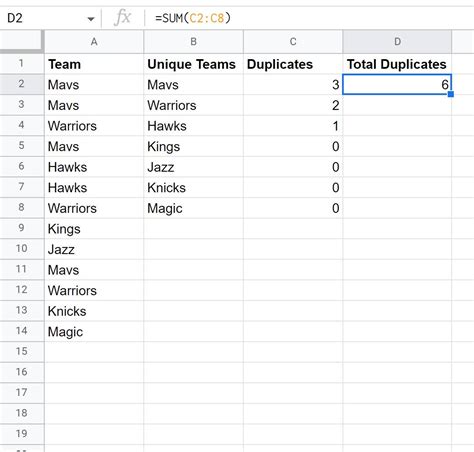This screenshot has width=474, height=452.
Task: Select cell B5 containing Kings
Action: [x=193, y=146]
